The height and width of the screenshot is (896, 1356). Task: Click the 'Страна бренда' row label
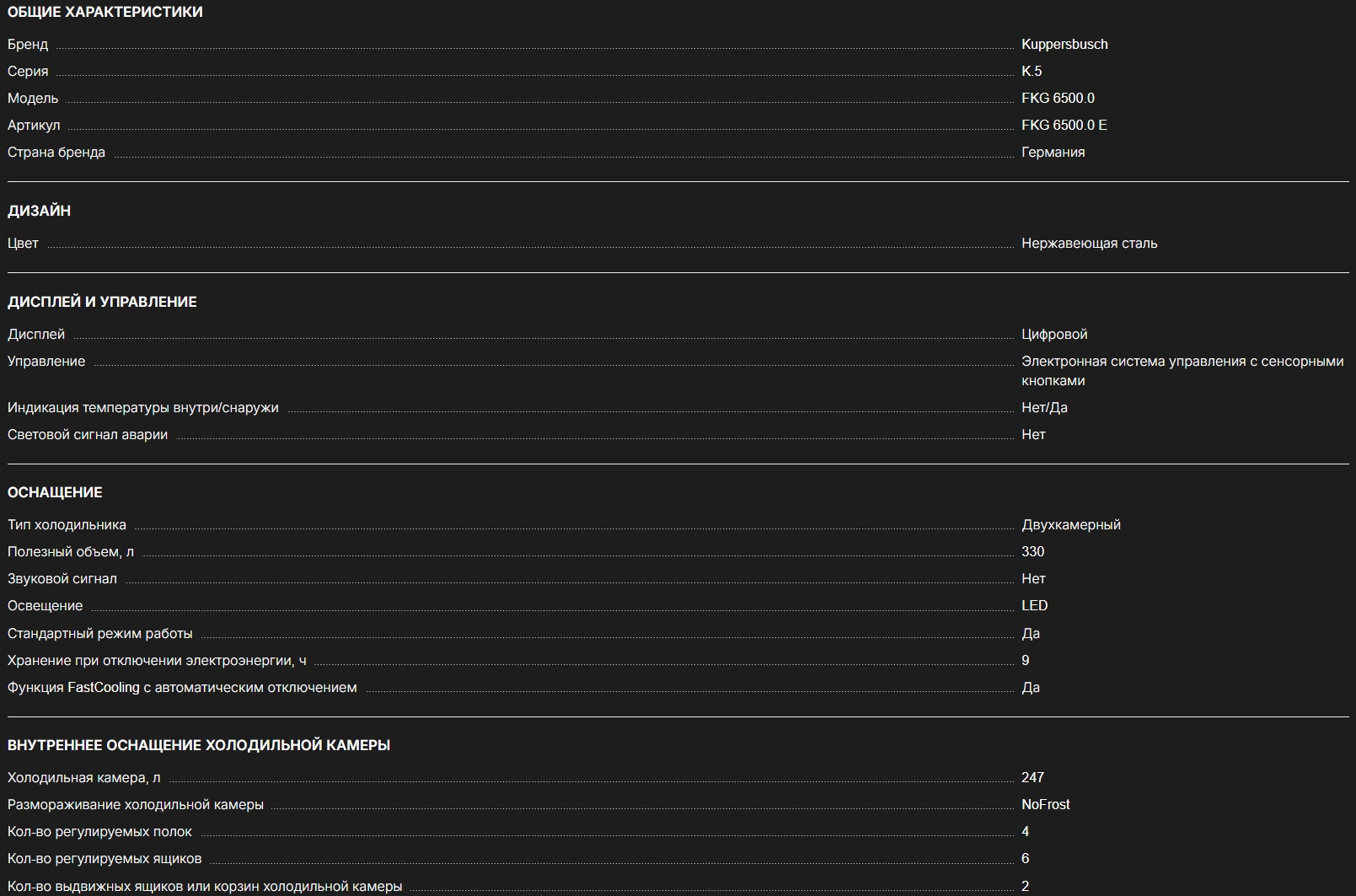click(56, 152)
